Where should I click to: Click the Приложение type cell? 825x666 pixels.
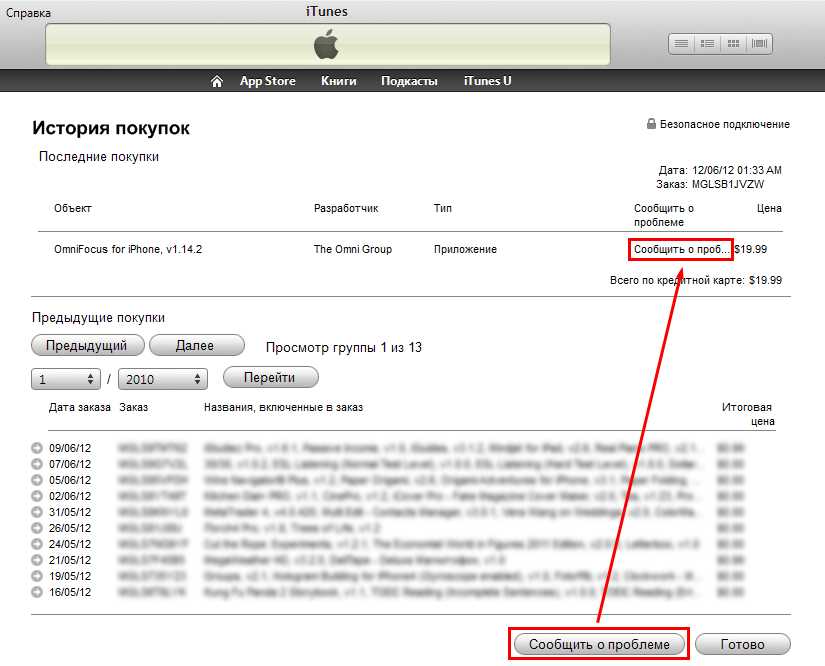click(465, 249)
